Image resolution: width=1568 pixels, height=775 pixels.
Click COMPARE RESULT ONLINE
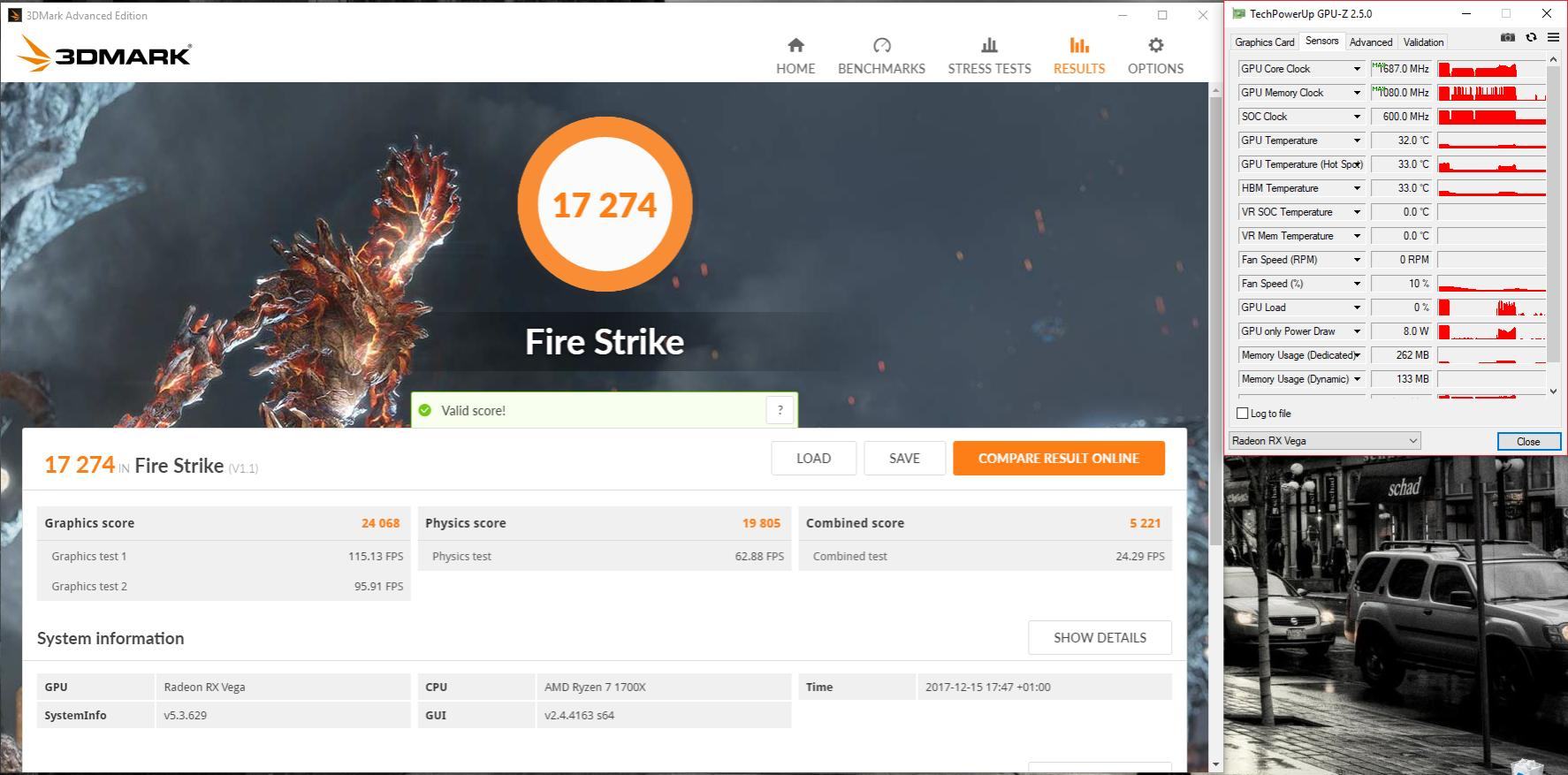(1058, 458)
